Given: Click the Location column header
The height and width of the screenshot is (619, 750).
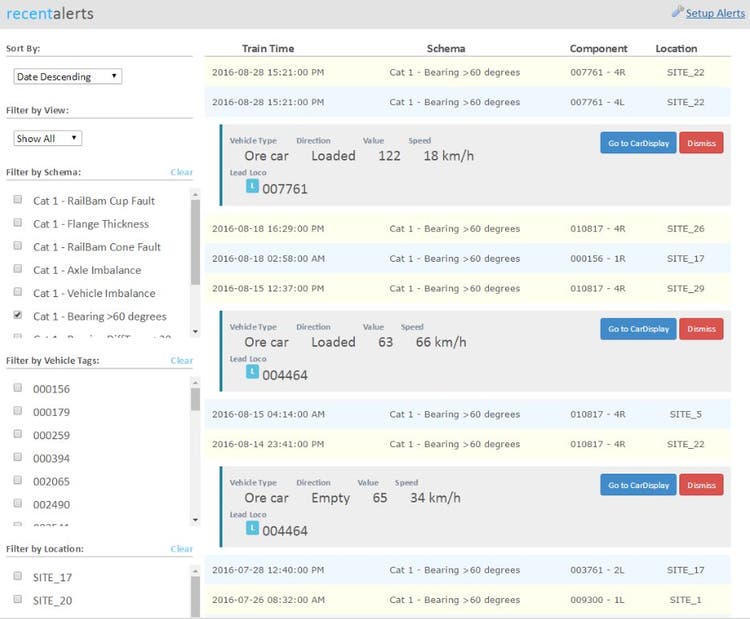Looking at the screenshot, I should tap(676, 48).
